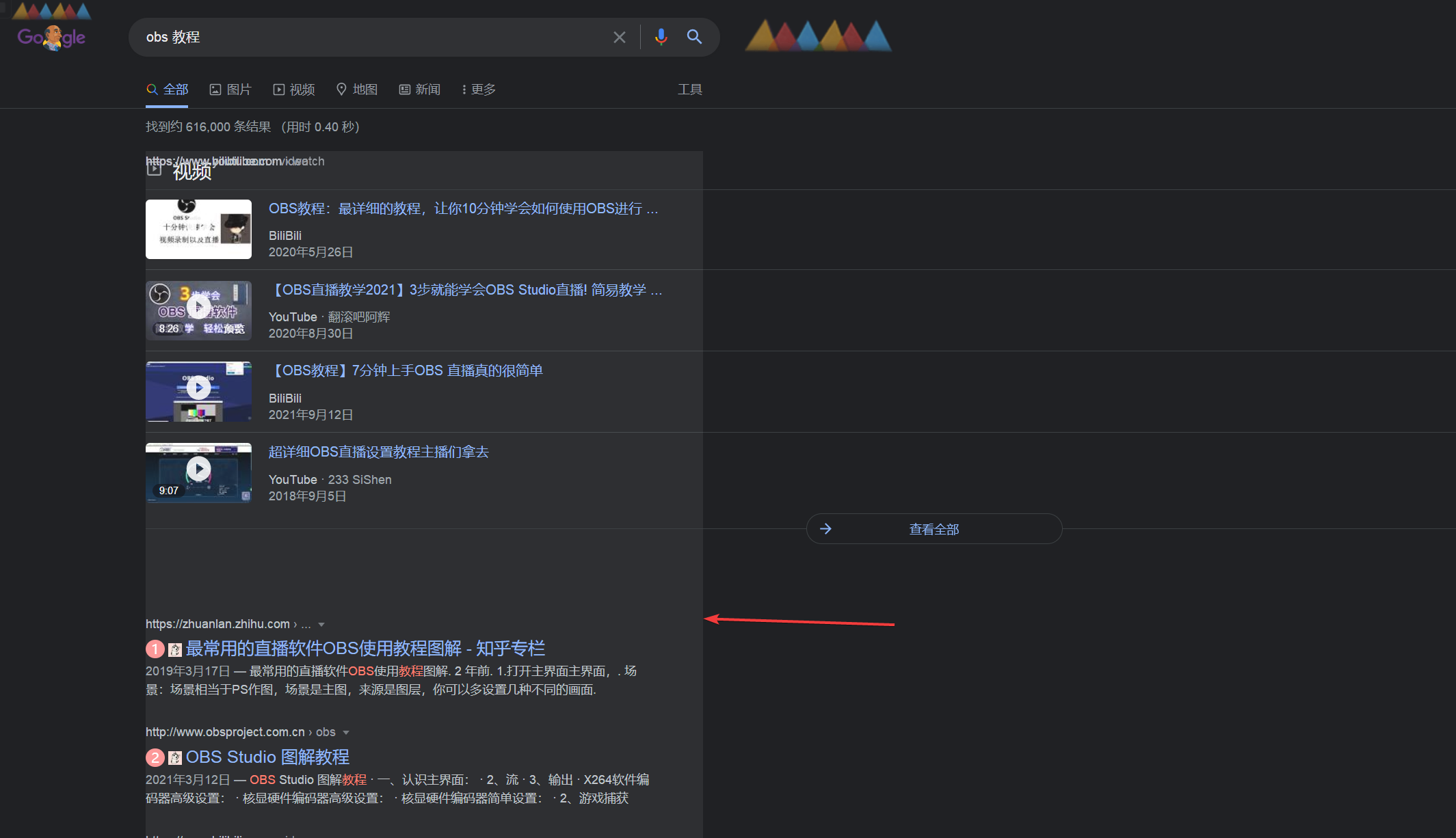Image resolution: width=1456 pixels, height=838 pixels.
Task: Expand the 更多 options menu
Action: coord(477,89)
